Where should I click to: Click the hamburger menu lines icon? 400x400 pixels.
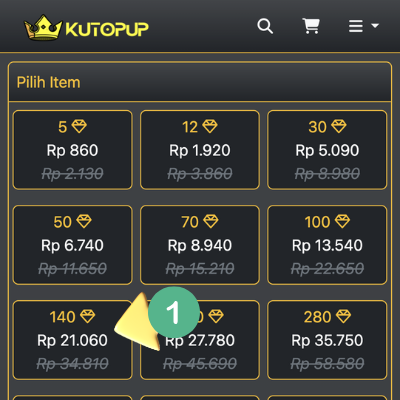pos(356,26)
